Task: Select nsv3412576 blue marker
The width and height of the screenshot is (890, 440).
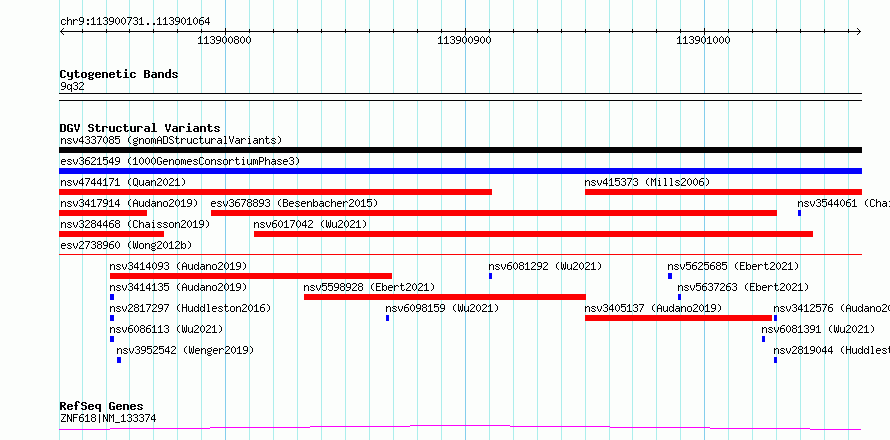Action: (775, 318)
